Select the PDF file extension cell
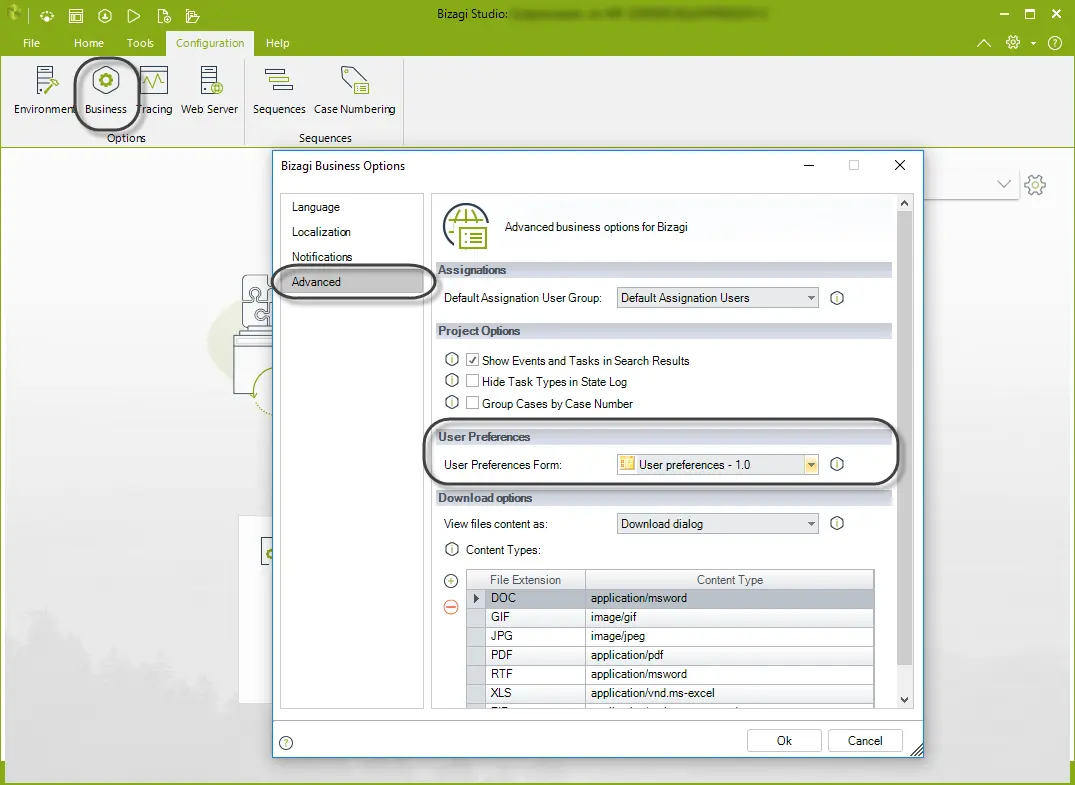This screenshot has width=1075, height=785. tap(534, 655)
